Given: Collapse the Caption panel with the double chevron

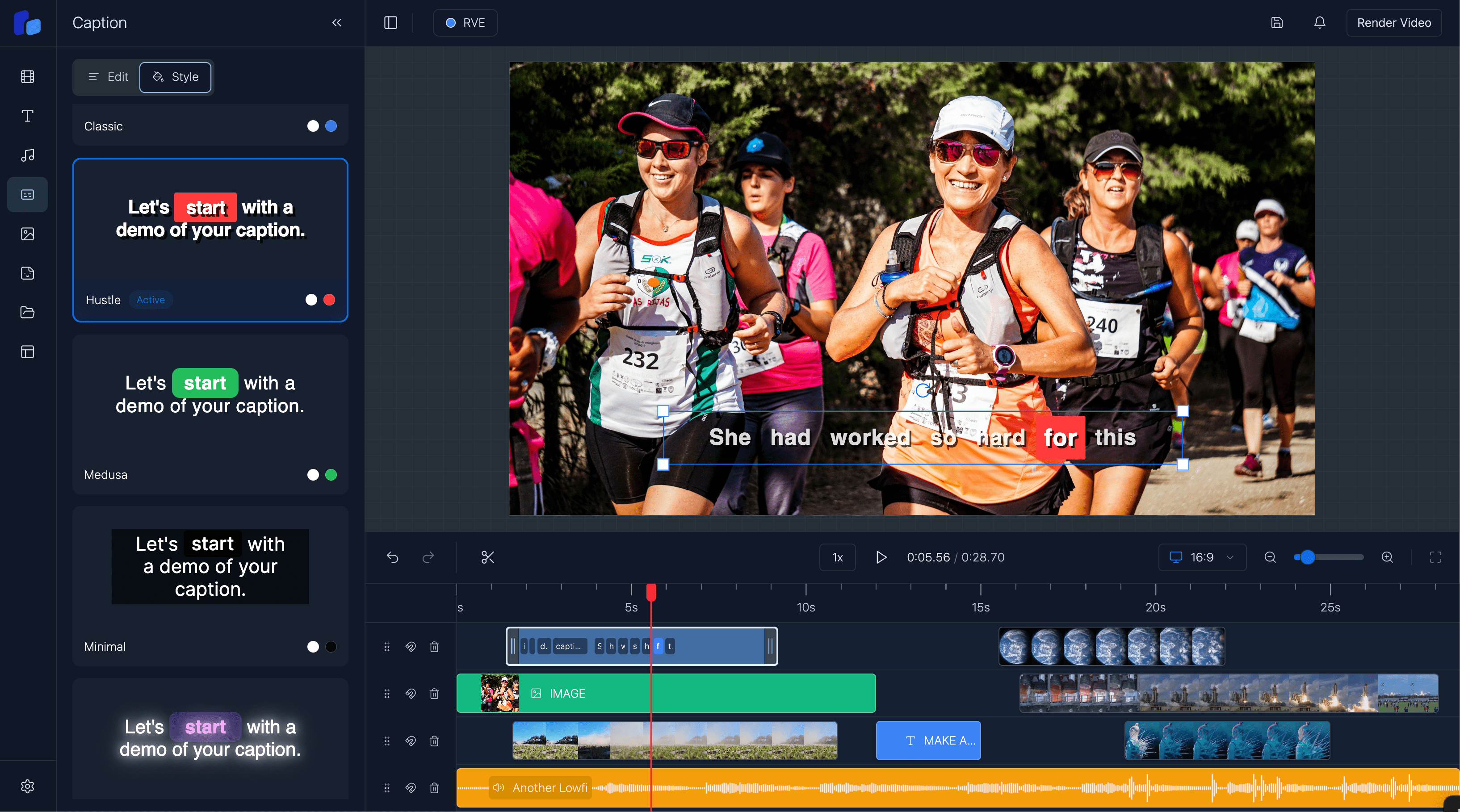Looking at the screenshot, I should 336,23.
